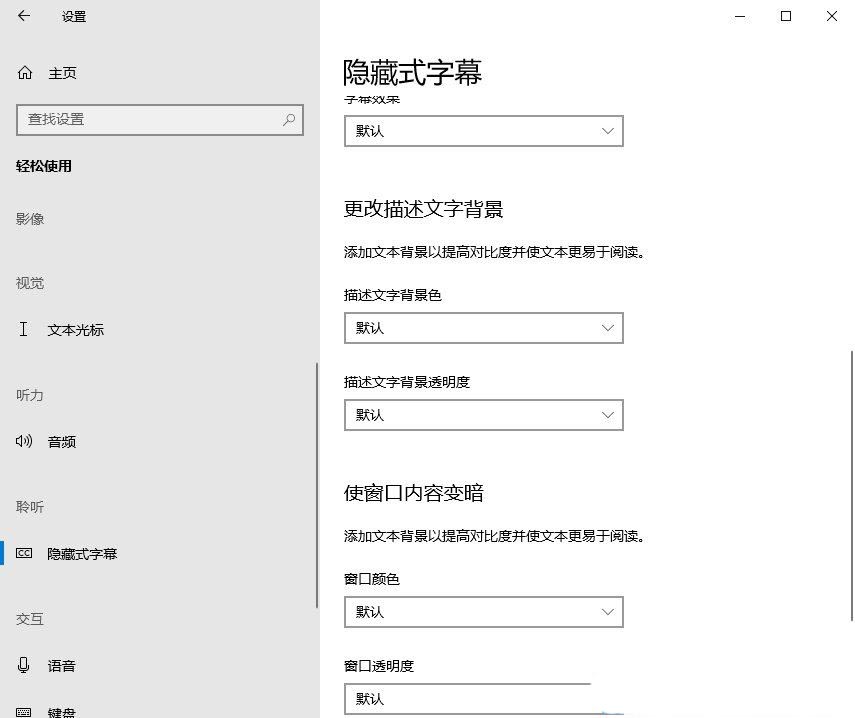This screenshot has width=855, height=718.
Task: Click the 音频 speaker icon
Action: (x=25, y=441)
